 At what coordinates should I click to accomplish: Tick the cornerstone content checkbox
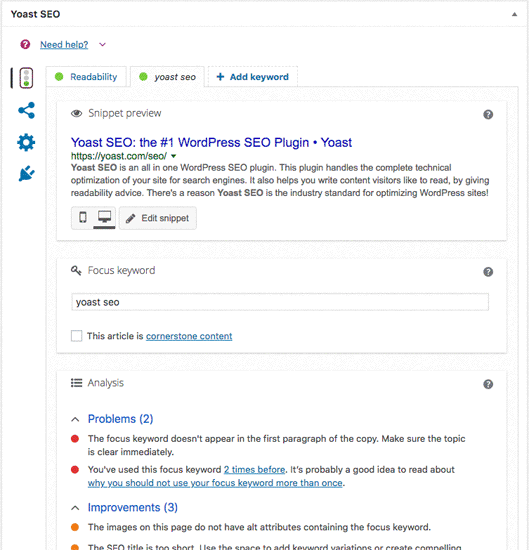[x=76, y=336]
